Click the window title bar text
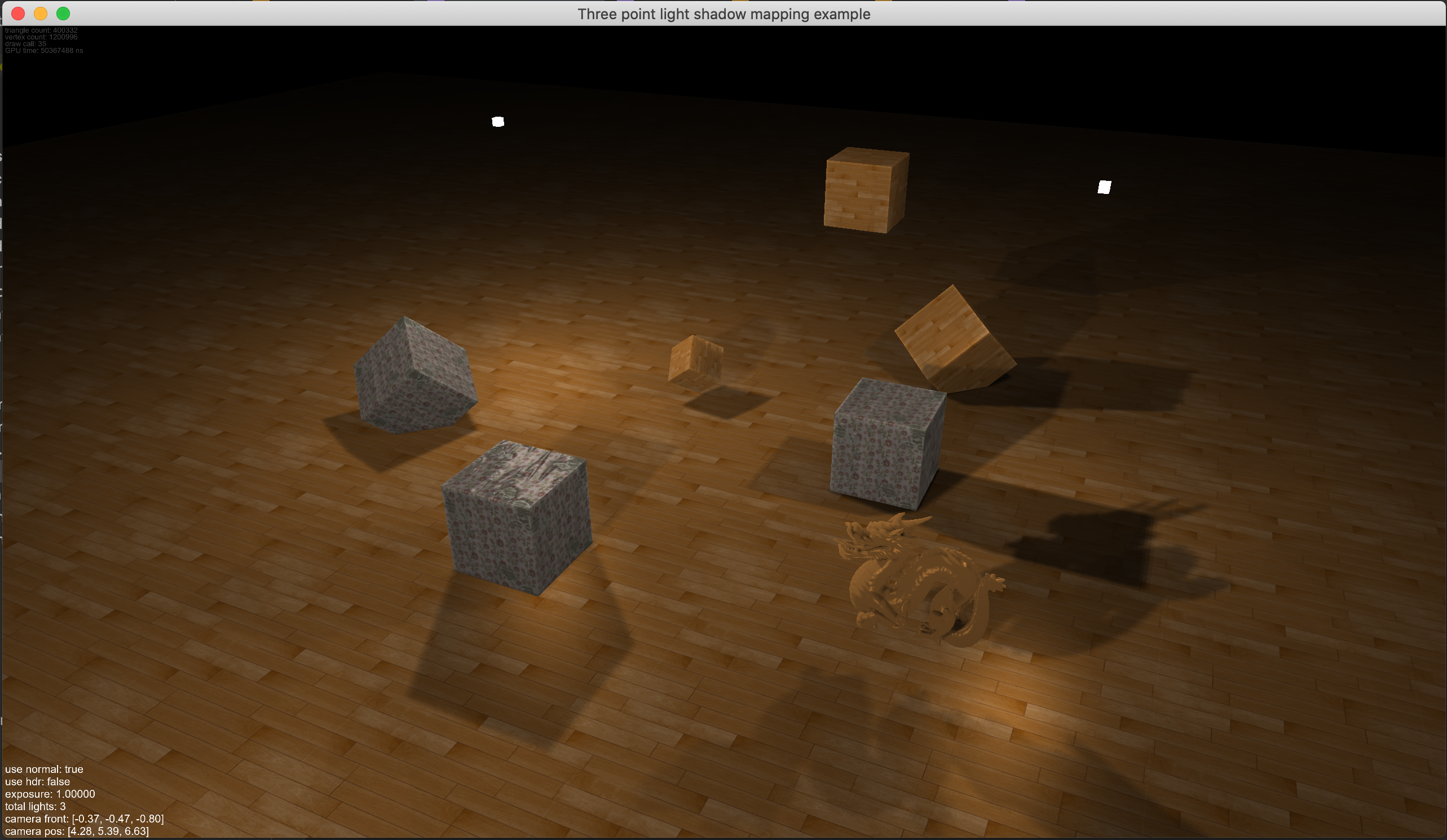The width and height of the screenshot is (1447, 840). coord(723,14)
